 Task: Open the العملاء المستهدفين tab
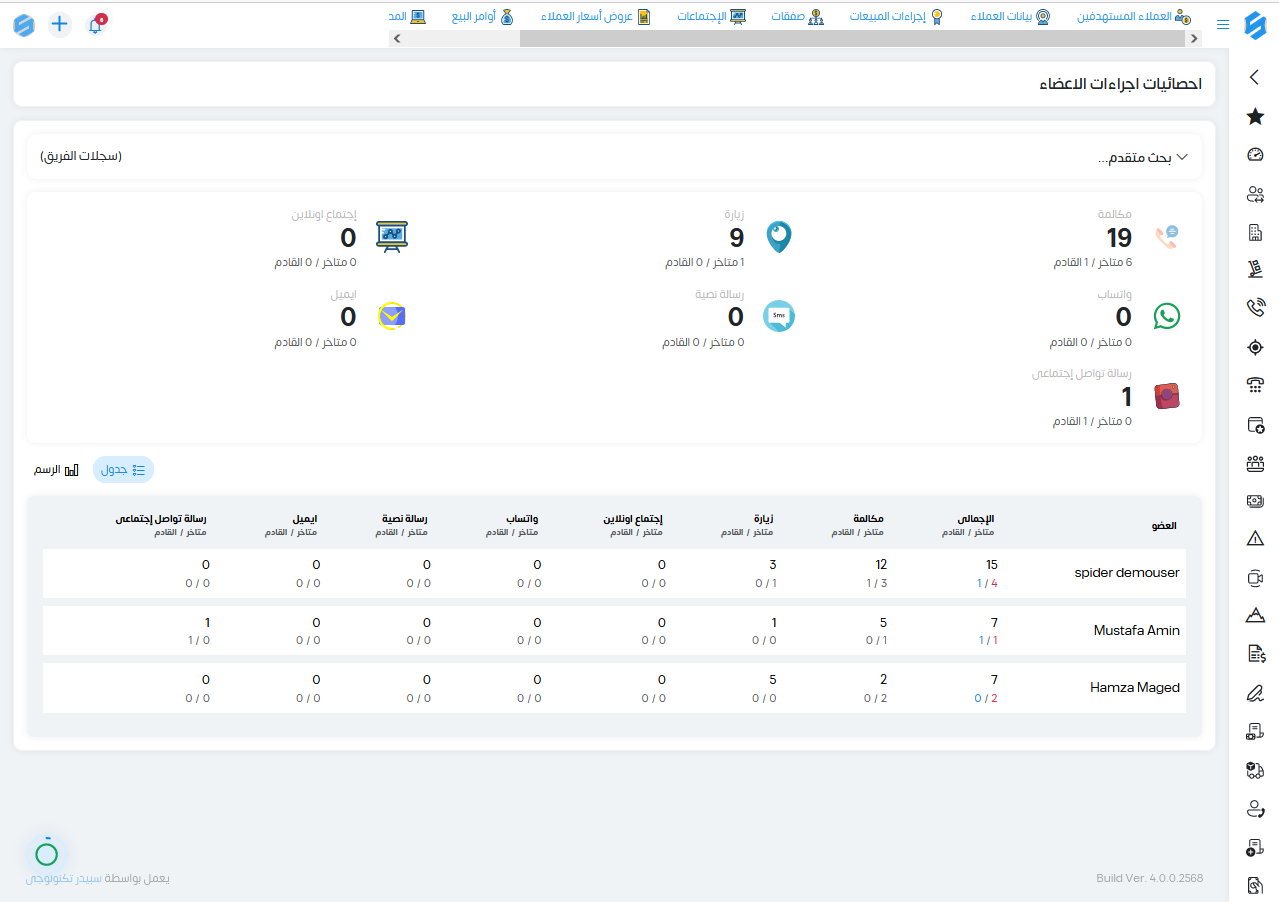pyautogui.click(x=1134, y=17)
